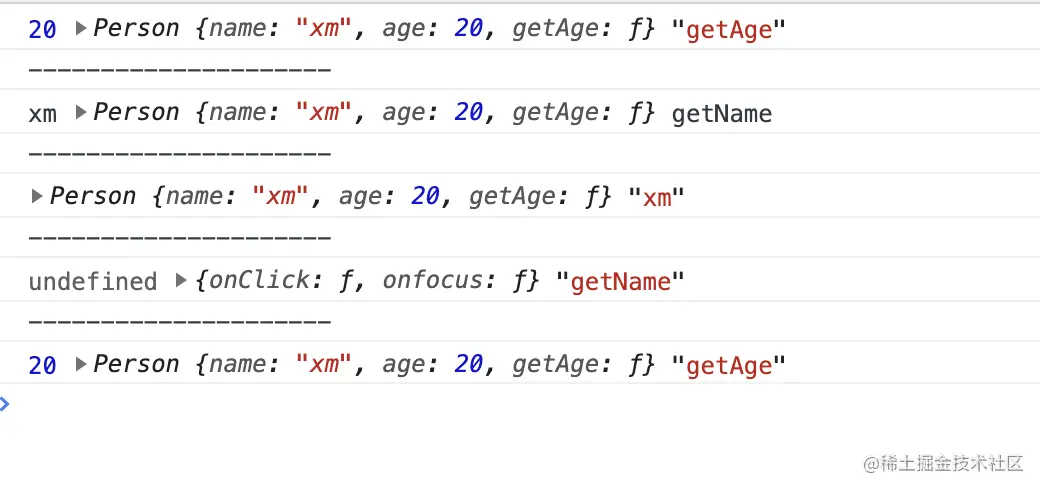1040x490 pixels.
Task: Click the first dashed separator line
Action: [180, 71]
